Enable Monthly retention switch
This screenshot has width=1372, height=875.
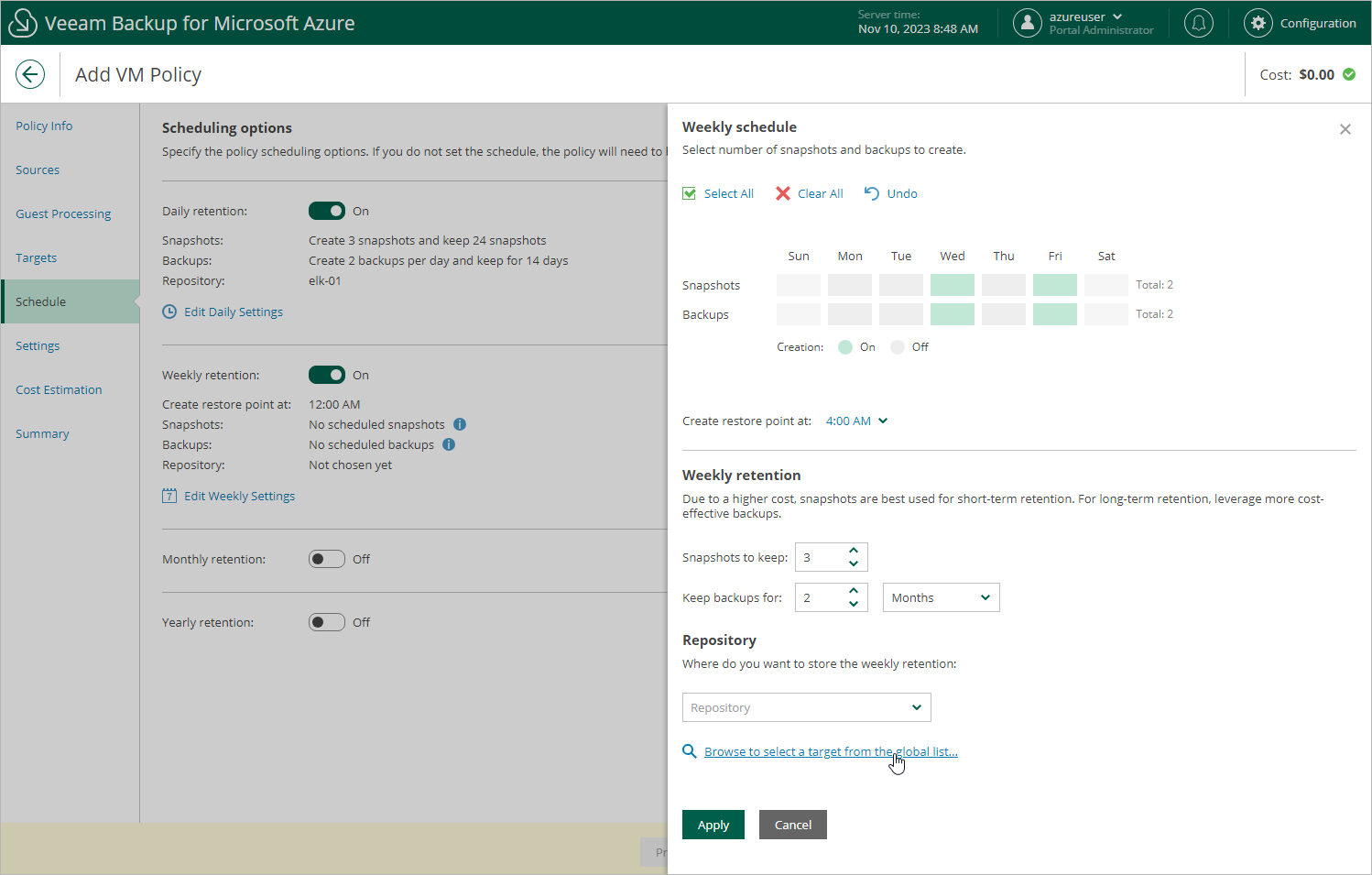(327, 559)
